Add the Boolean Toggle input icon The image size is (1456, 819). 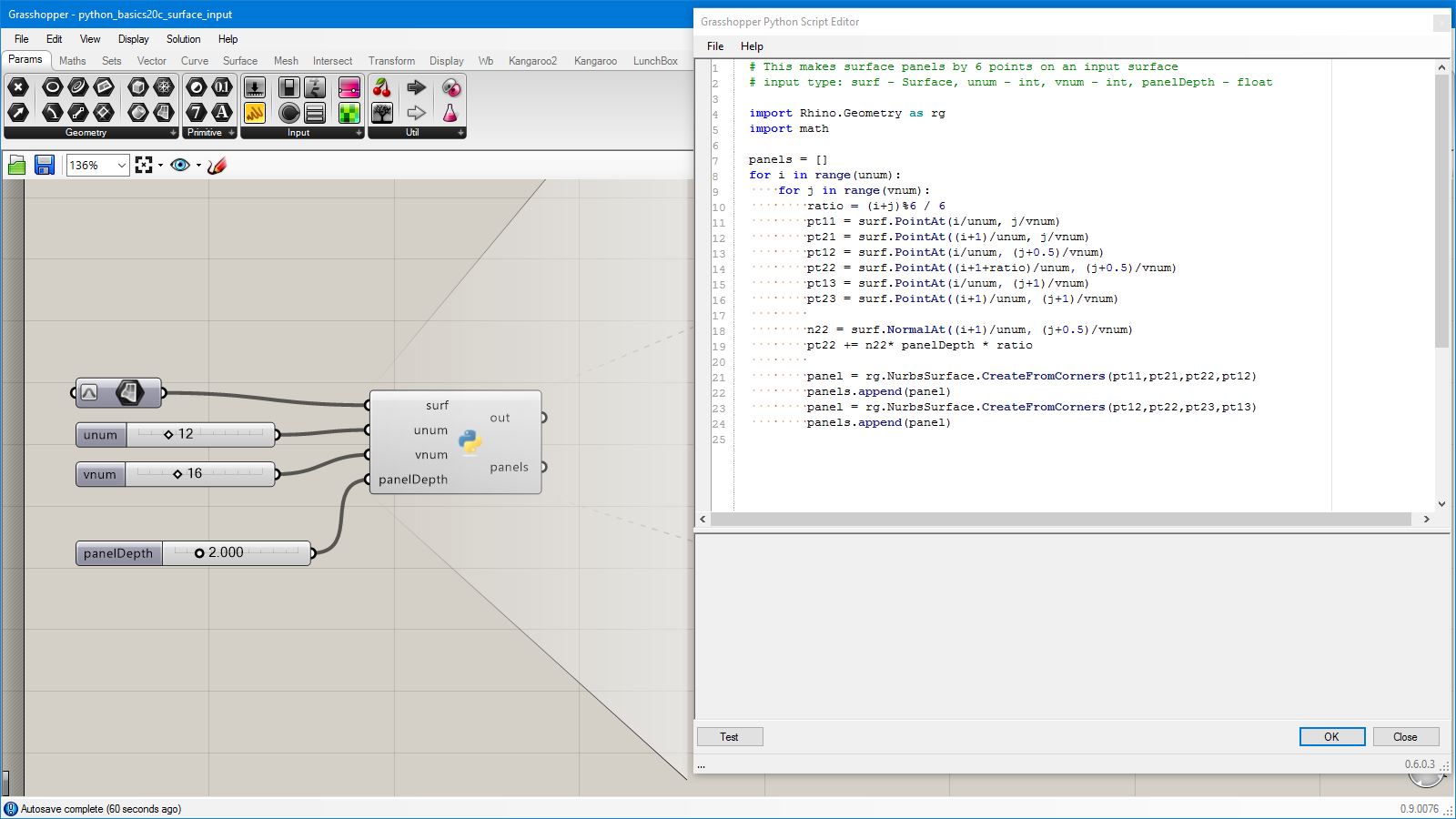click(288, 87)
